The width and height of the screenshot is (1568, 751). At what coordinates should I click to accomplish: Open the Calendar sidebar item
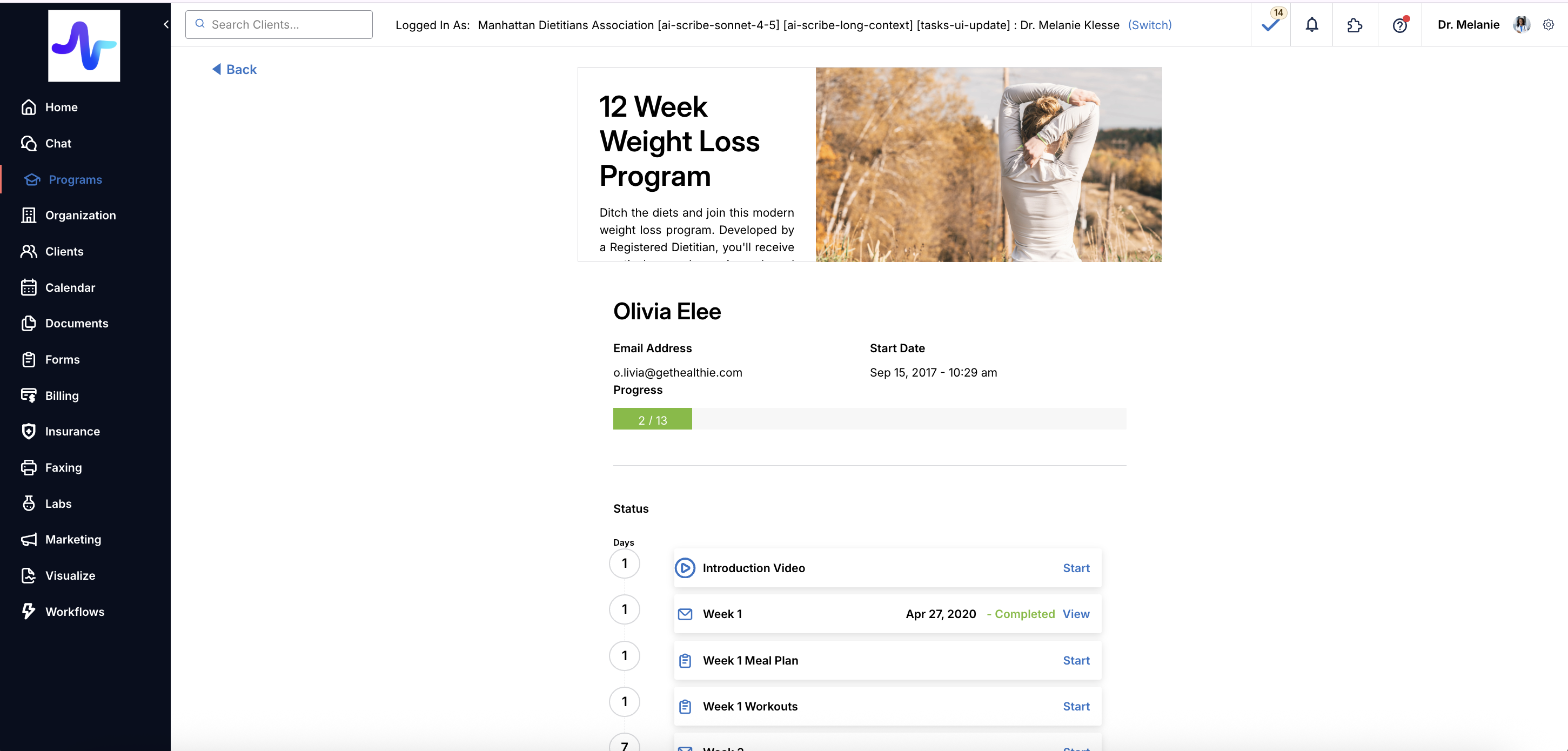pyautogui.click(x=69, y=287)
